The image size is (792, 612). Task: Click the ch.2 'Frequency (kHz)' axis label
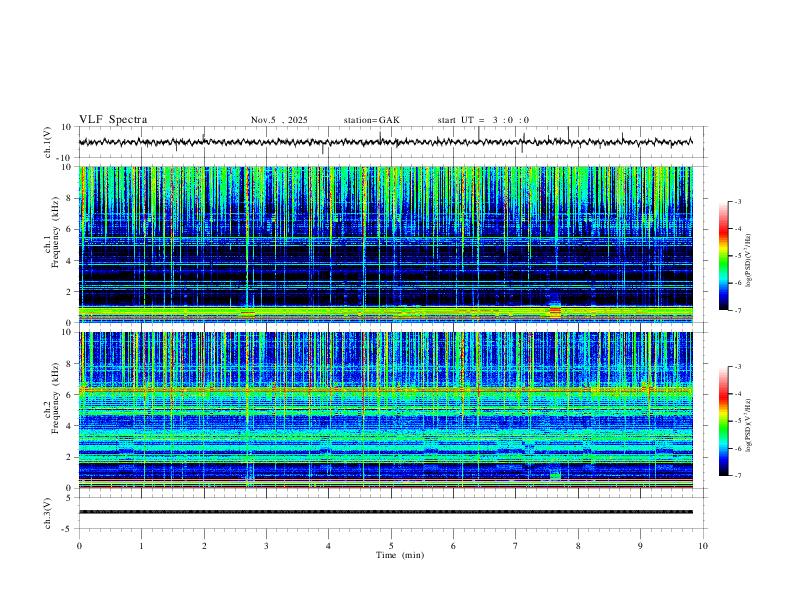tap(56, 398)
